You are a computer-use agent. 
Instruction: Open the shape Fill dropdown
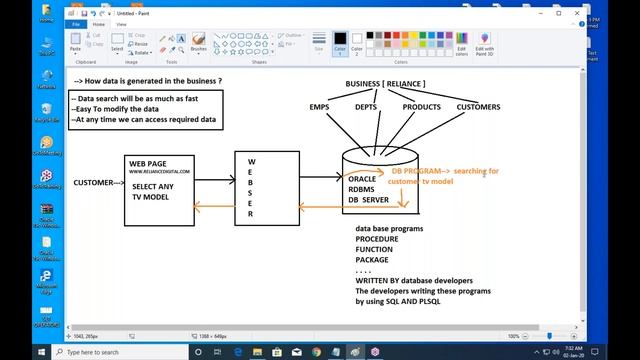tap(287, 44)
